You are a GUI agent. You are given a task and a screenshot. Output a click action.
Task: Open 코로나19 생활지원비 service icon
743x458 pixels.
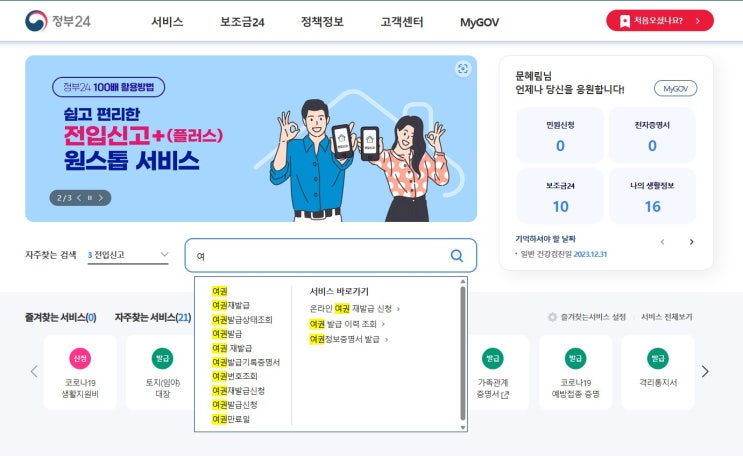point(80,372)
